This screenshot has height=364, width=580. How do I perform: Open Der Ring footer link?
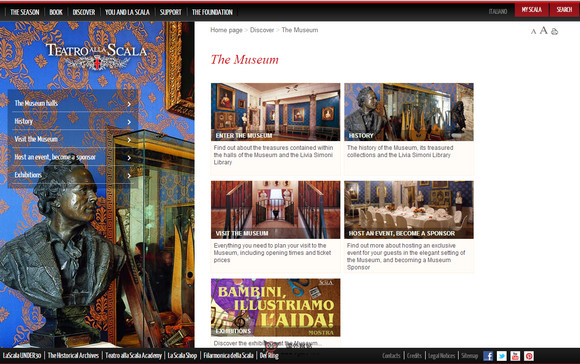coord(269,355)
